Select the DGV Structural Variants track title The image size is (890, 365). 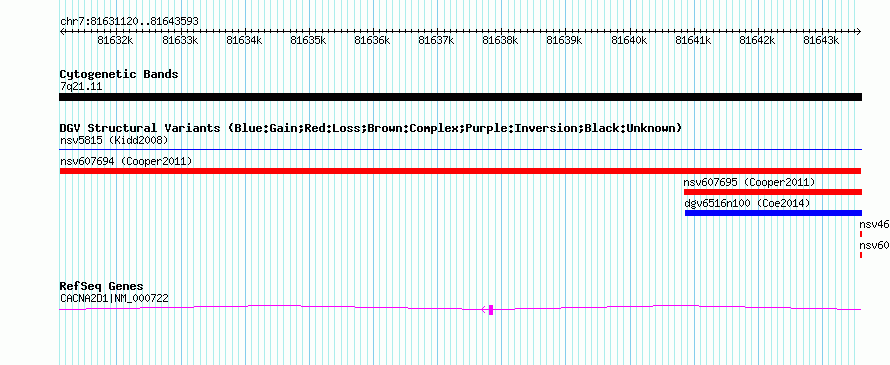(371, 128)
